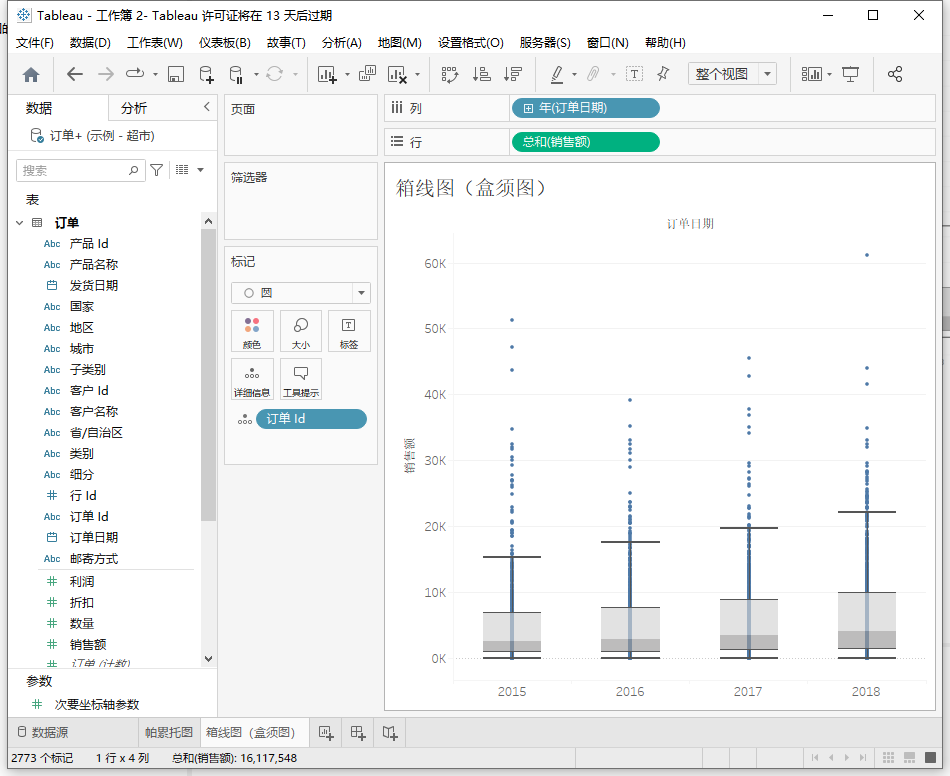Click new worksheet tab icon at bottom
The image size is (950, 776).
[326, 733]
